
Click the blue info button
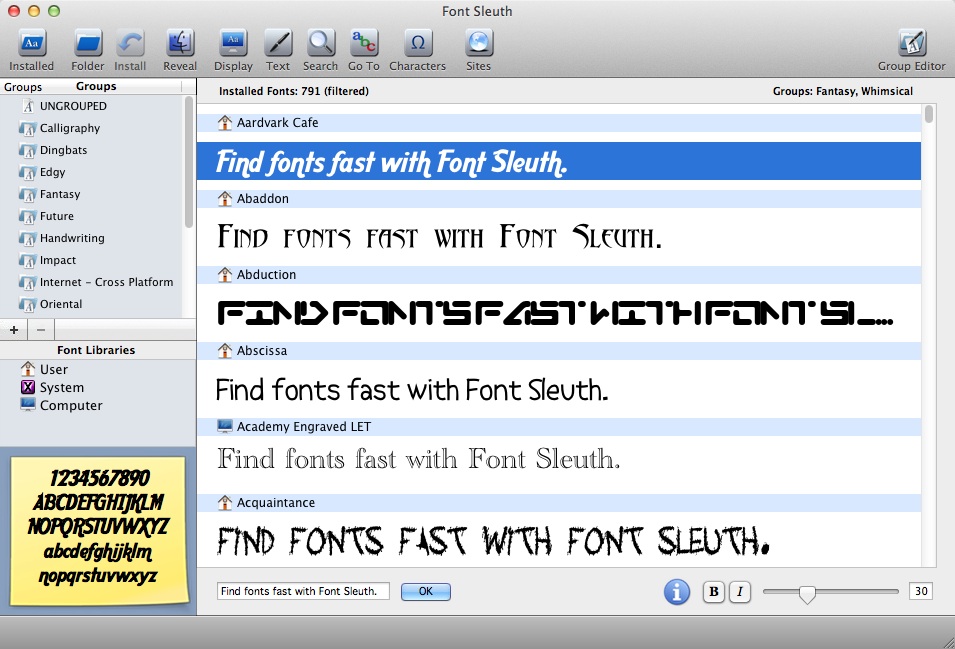pos(677,591)
